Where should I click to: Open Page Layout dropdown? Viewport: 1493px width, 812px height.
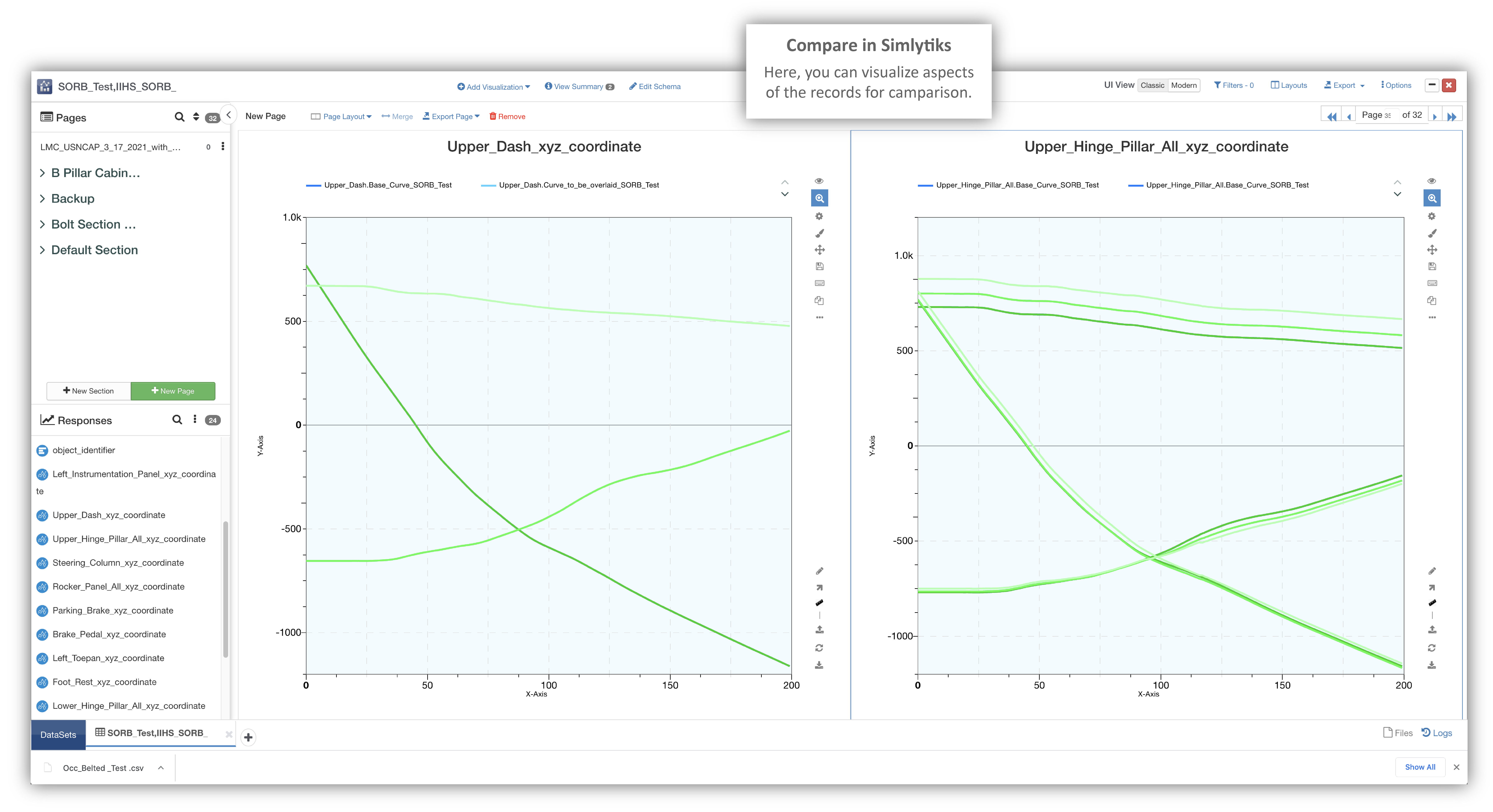341,117
